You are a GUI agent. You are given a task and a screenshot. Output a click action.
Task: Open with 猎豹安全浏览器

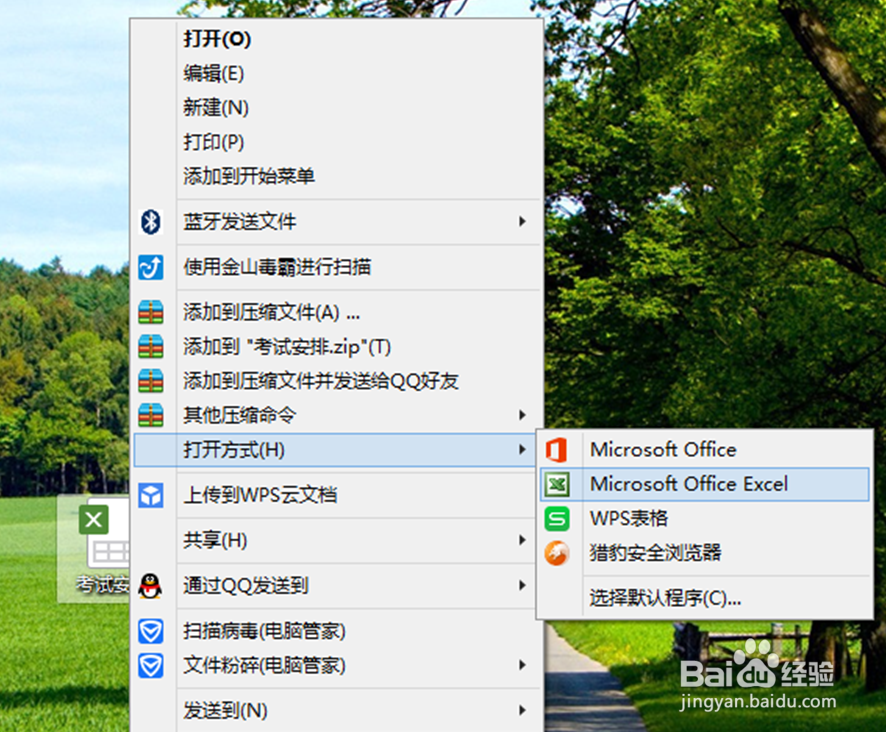pos(705,553)
